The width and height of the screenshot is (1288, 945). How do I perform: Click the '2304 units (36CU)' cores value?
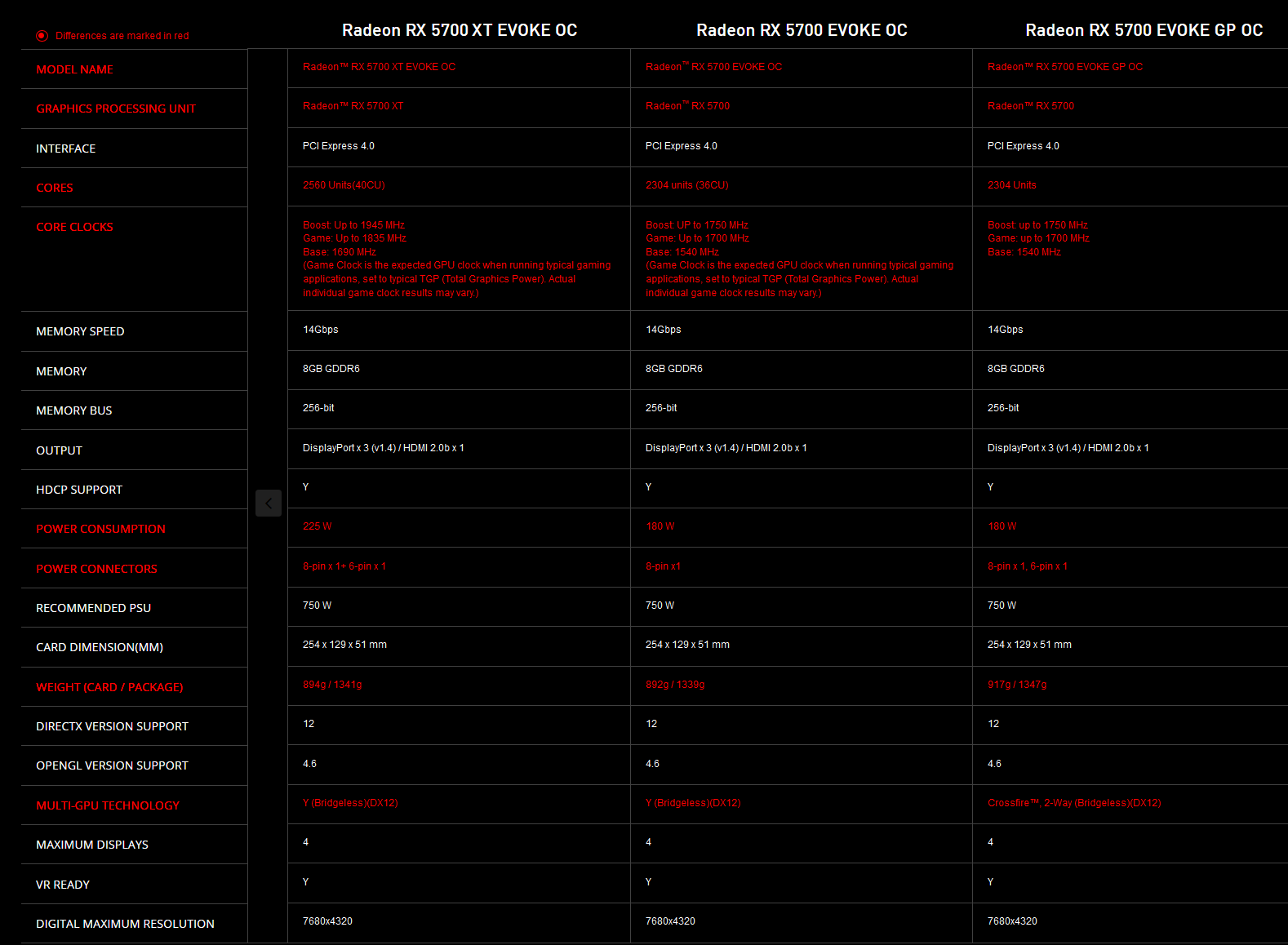click(686, 185)
